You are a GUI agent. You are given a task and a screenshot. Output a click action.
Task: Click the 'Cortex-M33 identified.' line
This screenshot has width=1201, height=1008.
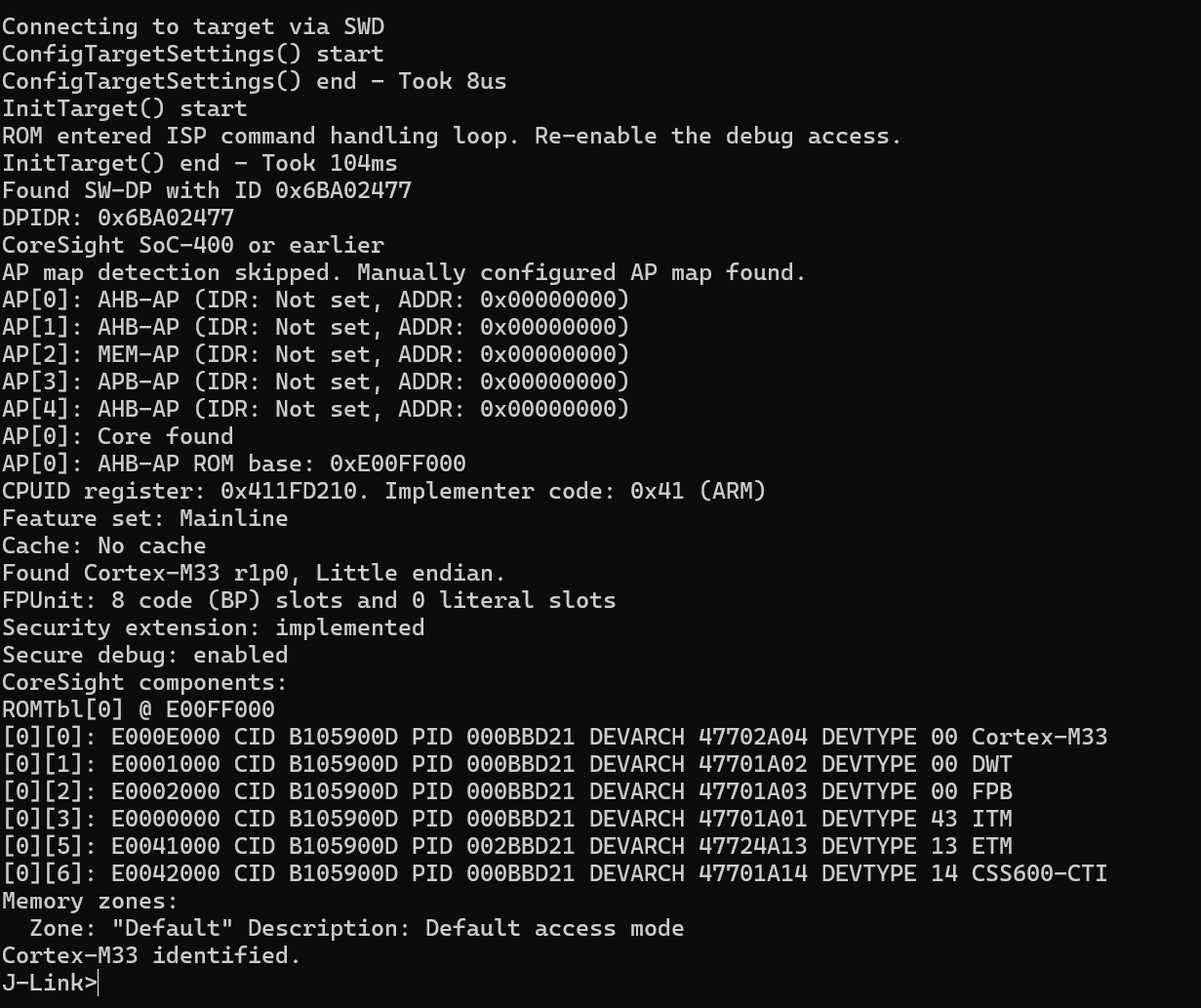click(x=152, y=955)
